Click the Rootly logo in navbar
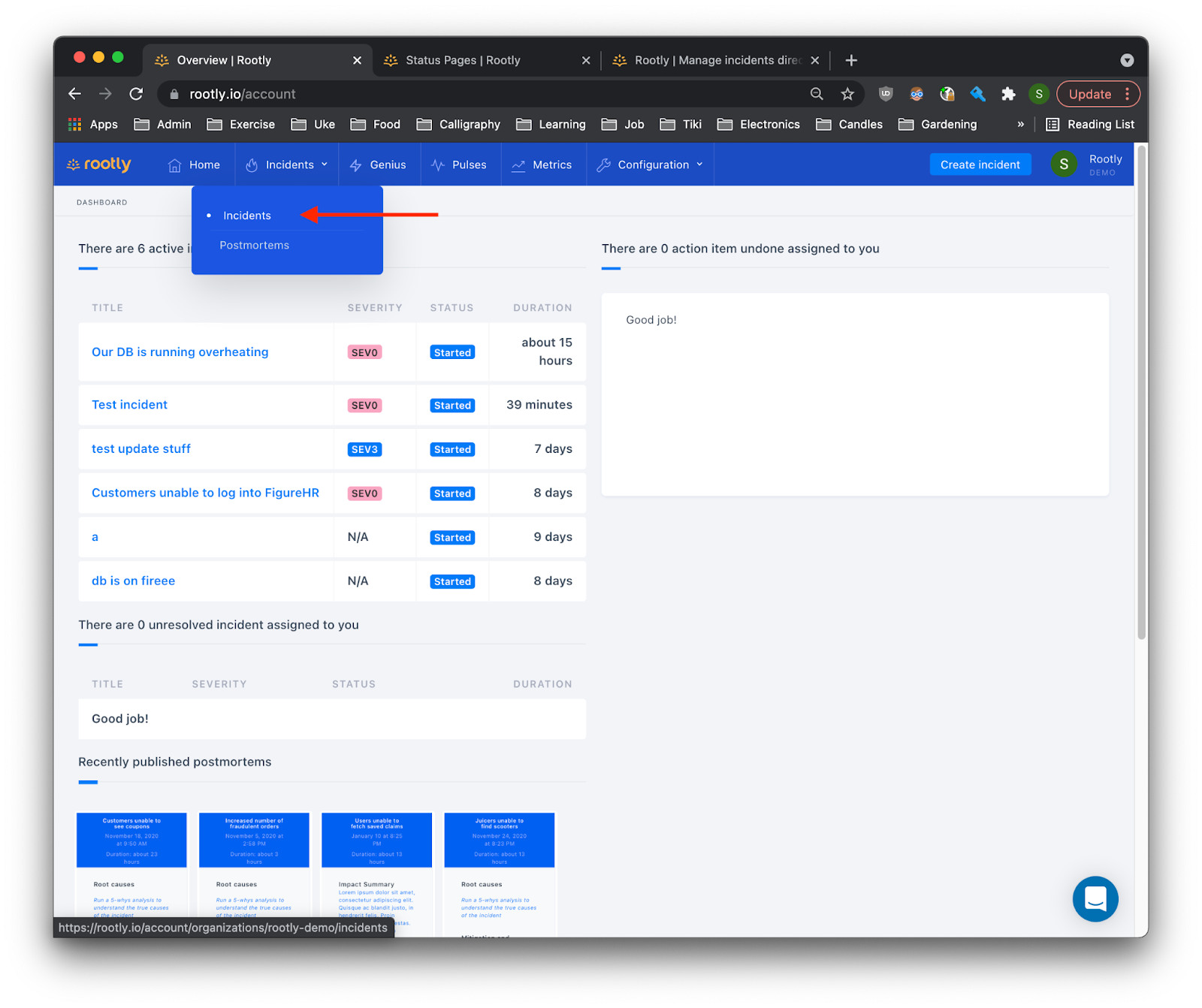This screenshot has width=1202, height=1008. 98,164
